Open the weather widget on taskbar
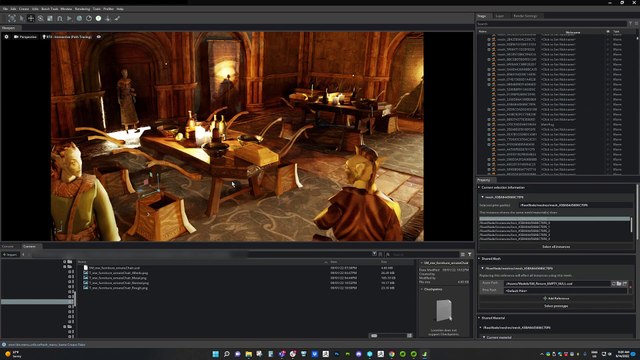The width and height of the screenshot is (640, 360). point(12,354)
